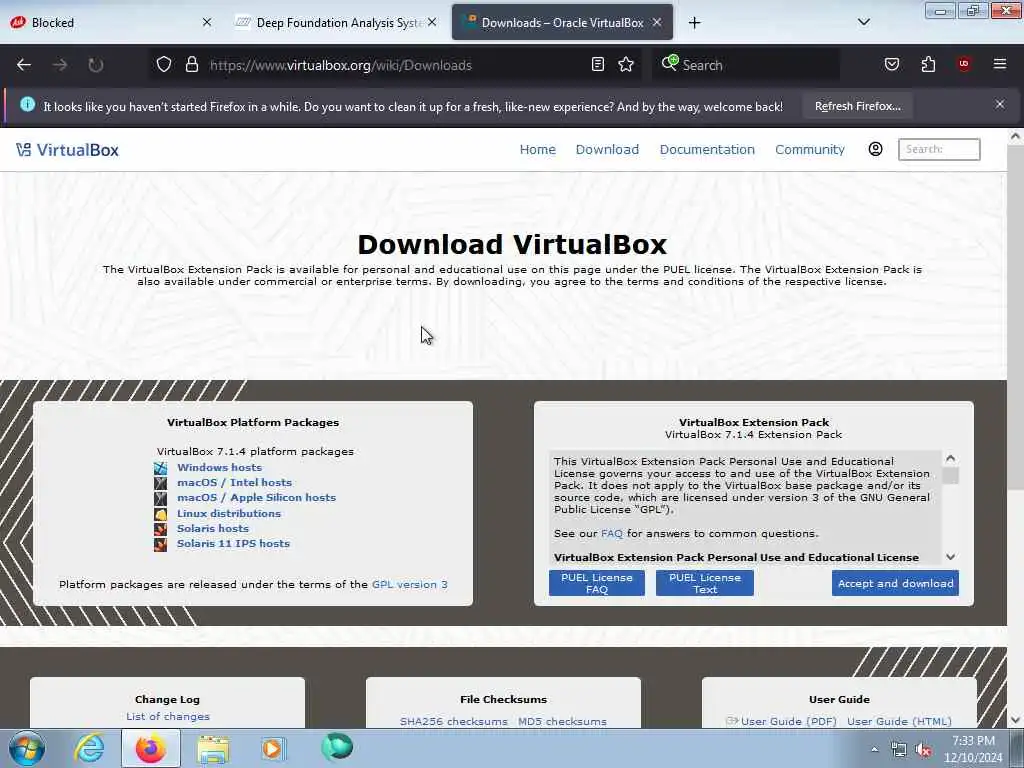Click the muted volume tray icon

pyautogui.click(x=923, y=750)
